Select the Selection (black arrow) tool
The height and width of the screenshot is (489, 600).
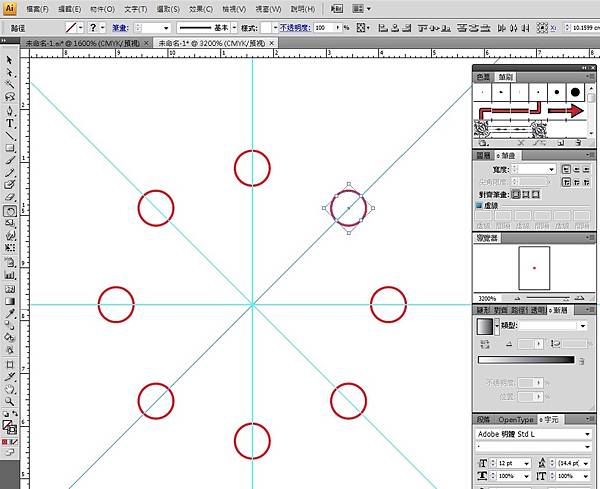10,60
